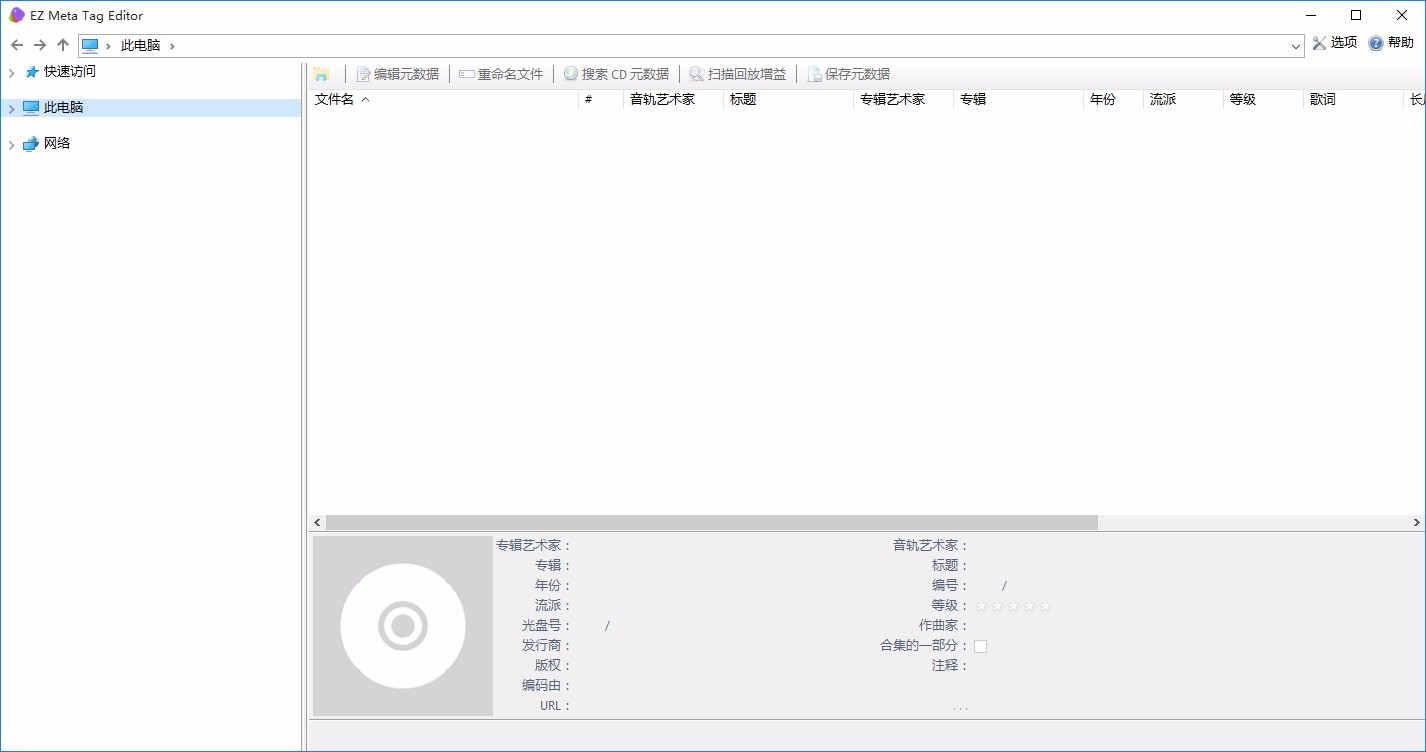The image size is (1426, 752).
Task: Sort by the 标题 column header
Action: coord(788,100)
